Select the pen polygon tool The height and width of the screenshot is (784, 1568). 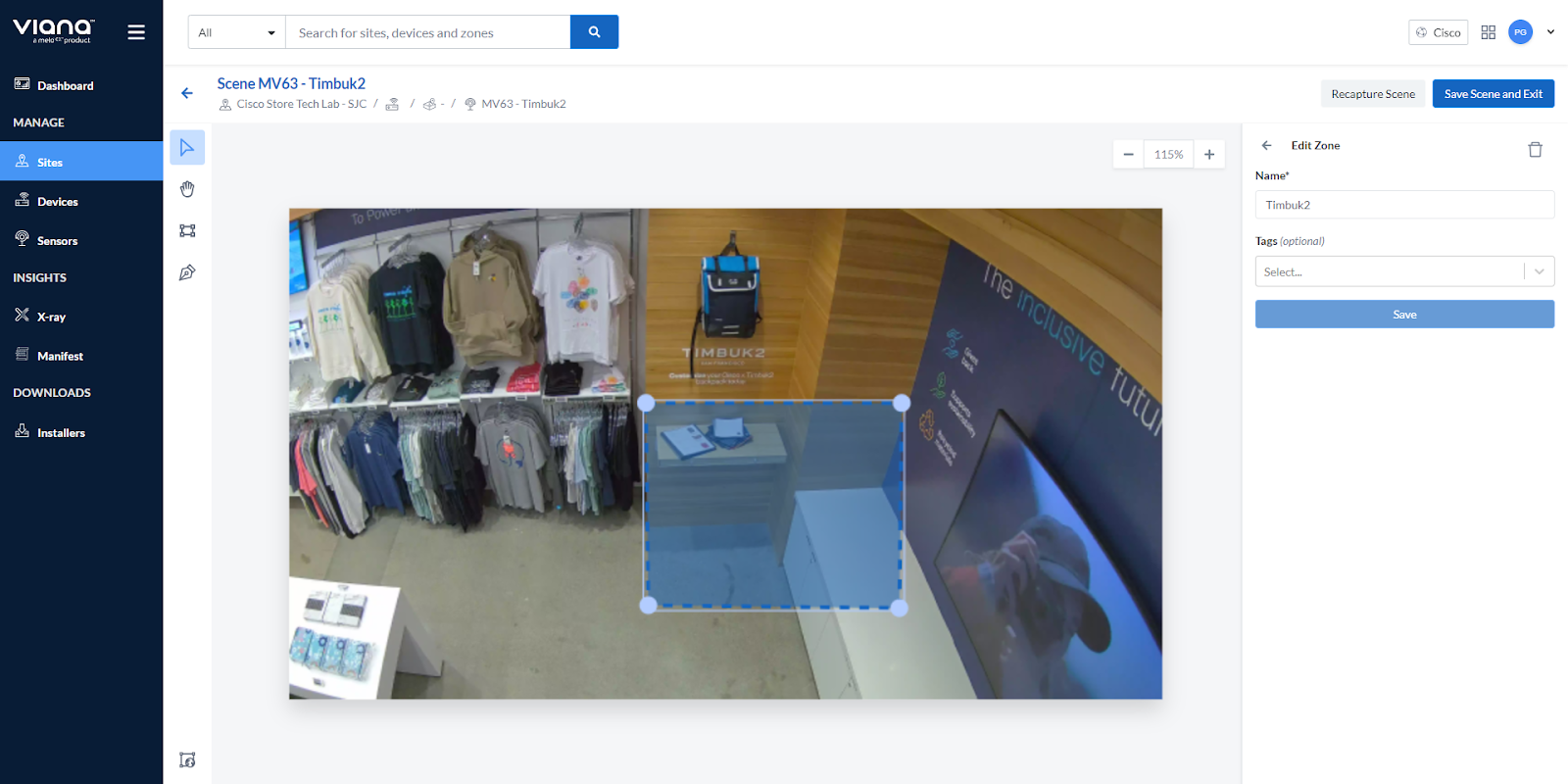click(x=187, y=272)
